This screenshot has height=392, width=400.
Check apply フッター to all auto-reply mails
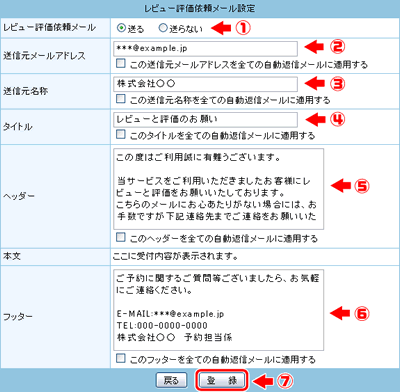[121, 359]
